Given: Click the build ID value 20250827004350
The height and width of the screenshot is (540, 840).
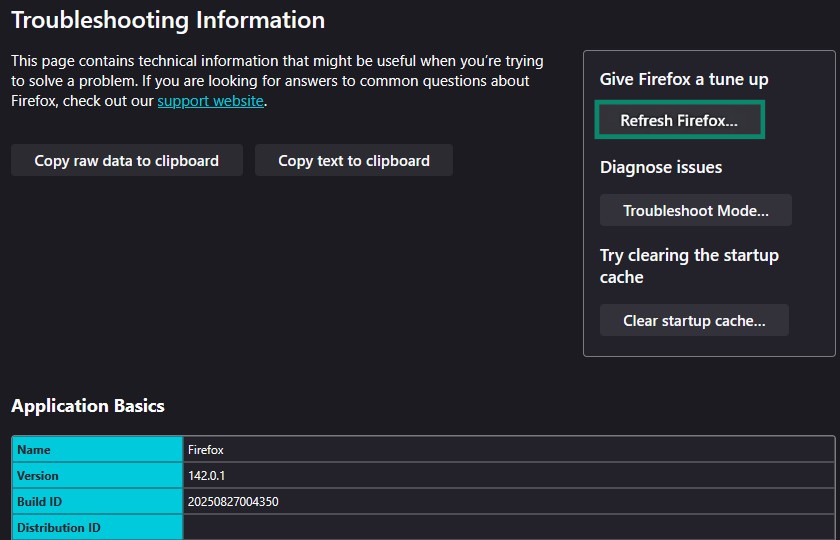Looking at the screenshot, I should [233, 502].
